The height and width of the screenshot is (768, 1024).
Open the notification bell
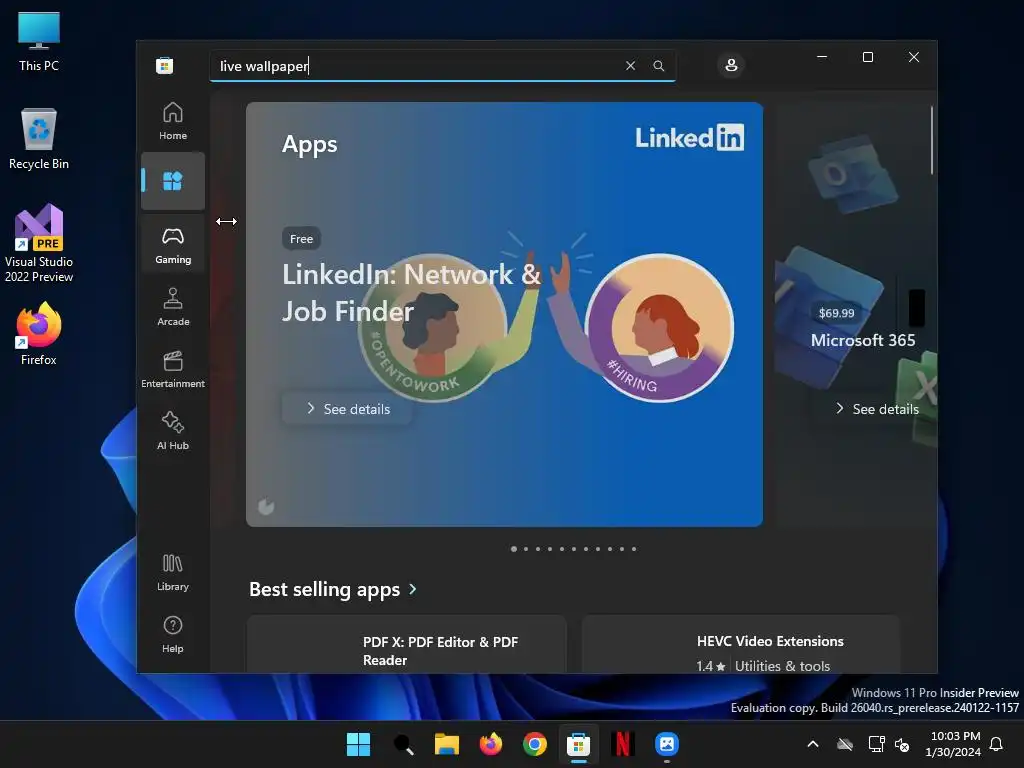coord(997,744)
